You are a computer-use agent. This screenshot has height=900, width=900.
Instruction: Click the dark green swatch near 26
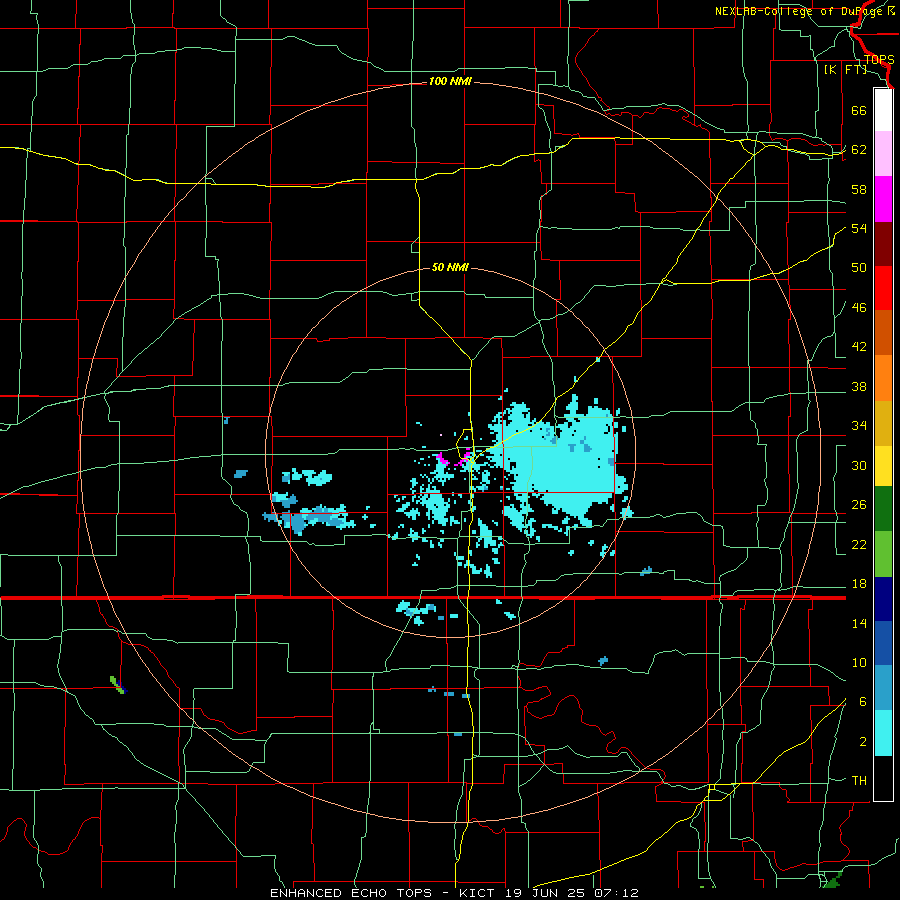coord(883,509)
